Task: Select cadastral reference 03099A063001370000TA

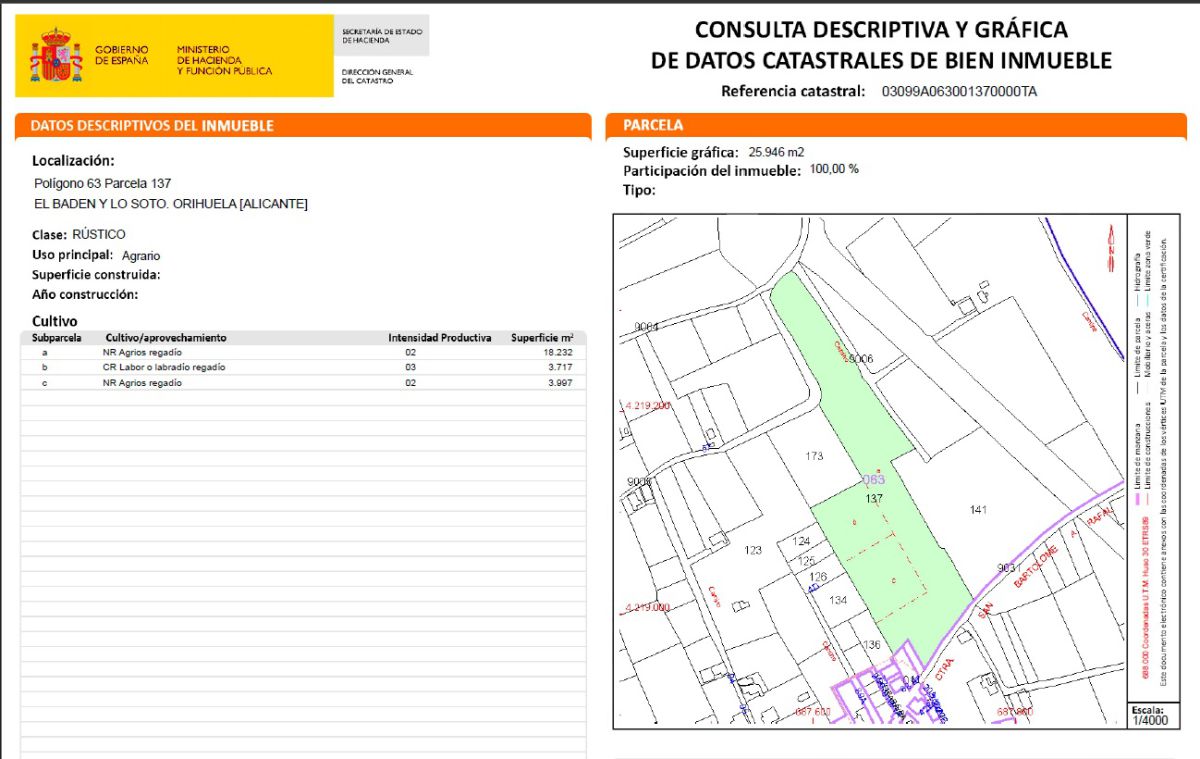Action: 959,92
